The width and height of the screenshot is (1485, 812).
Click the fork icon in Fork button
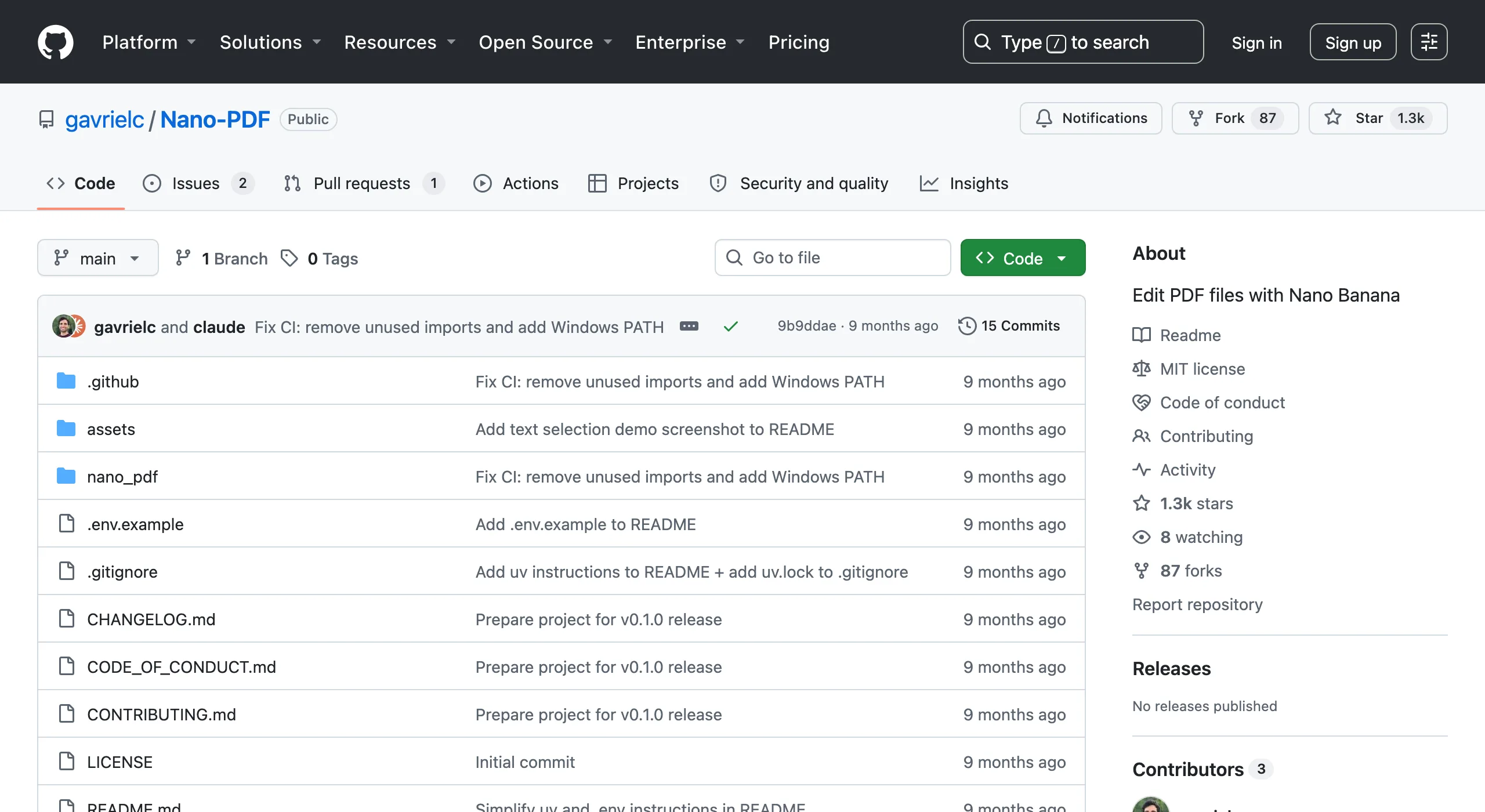(1196, 118)
